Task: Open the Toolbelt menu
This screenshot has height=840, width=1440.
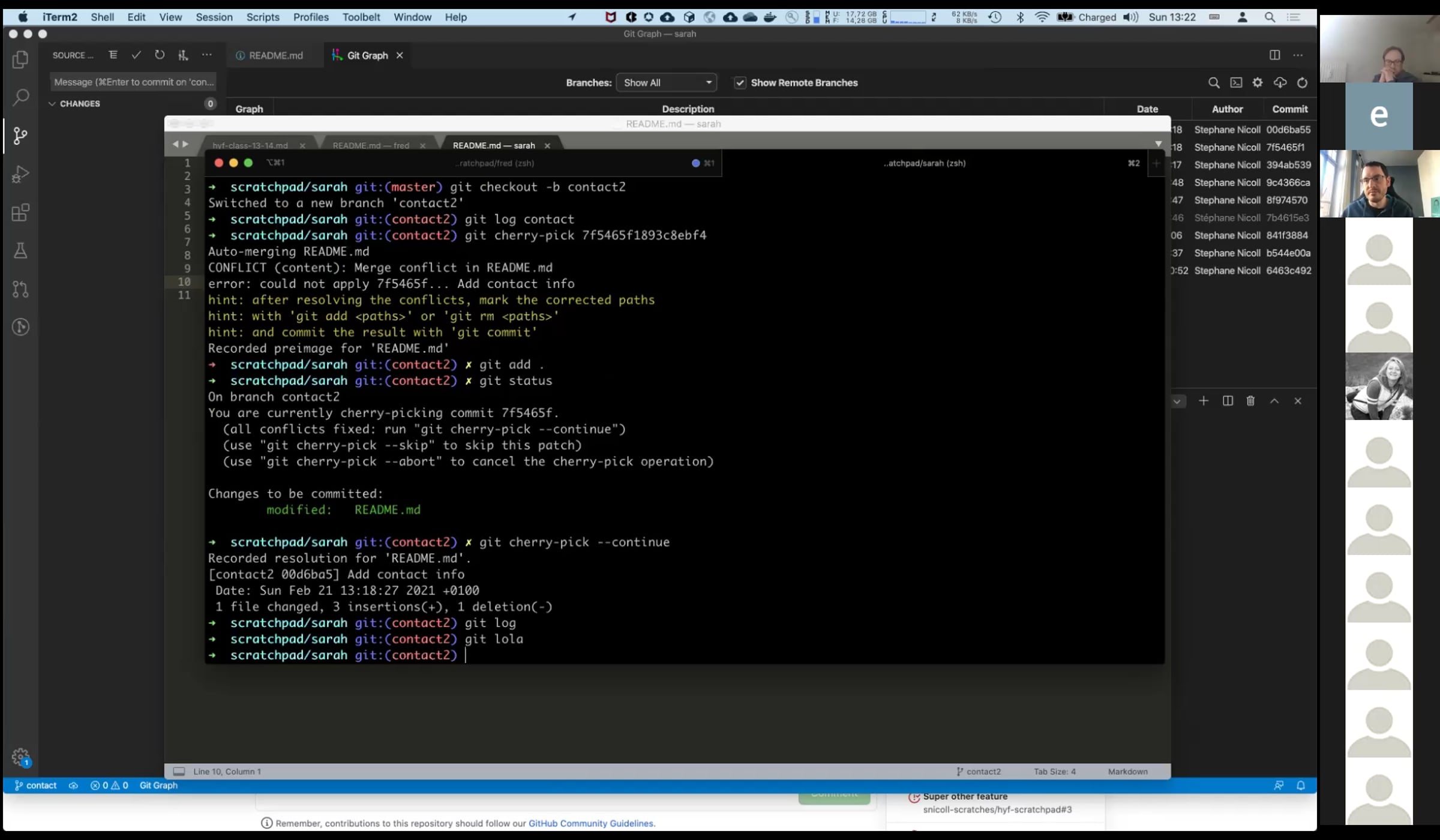Action: [361, 17]
